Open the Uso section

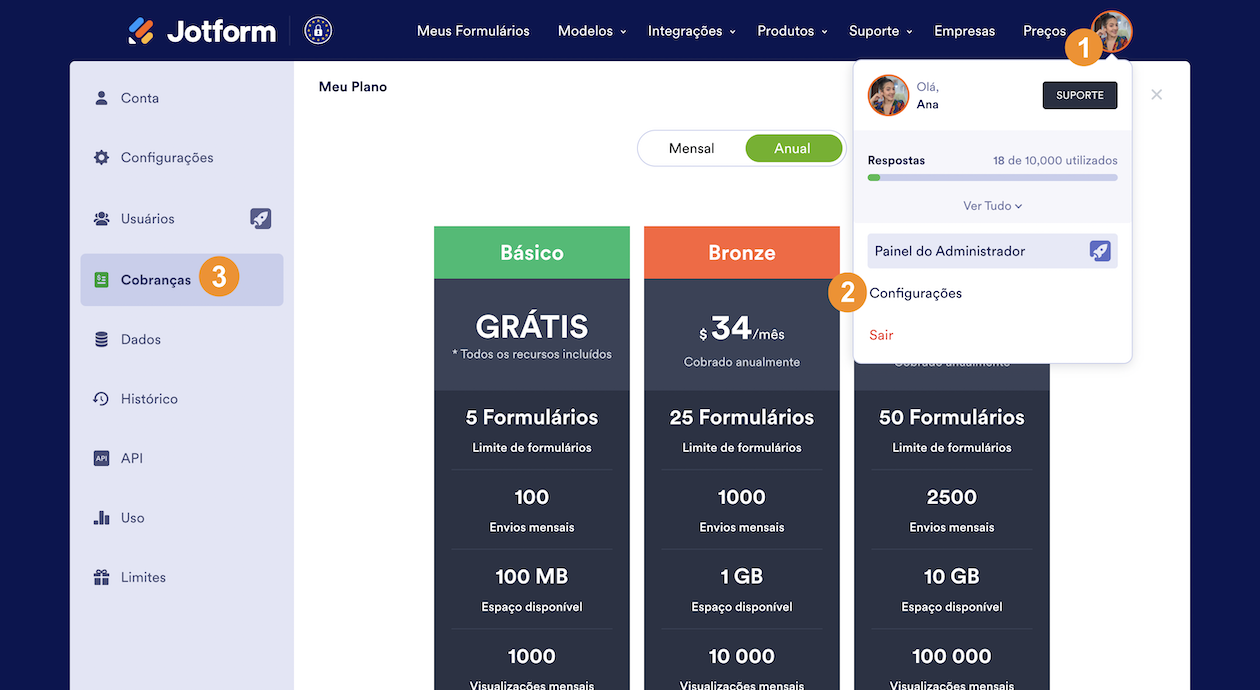tap(182, 518)
